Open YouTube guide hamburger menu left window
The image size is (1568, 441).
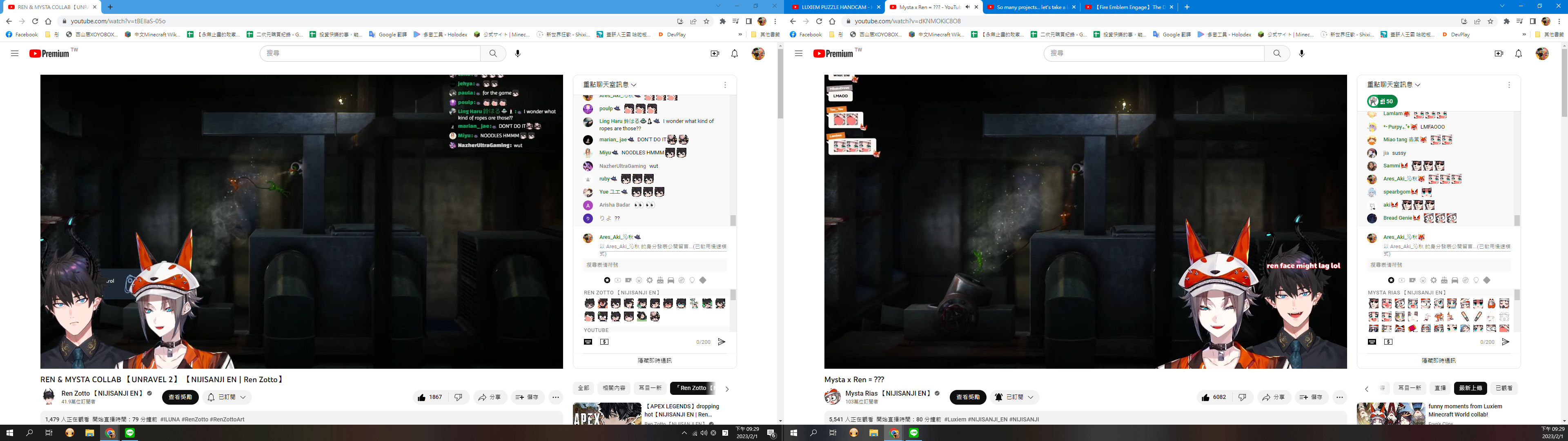click(15, 53)
